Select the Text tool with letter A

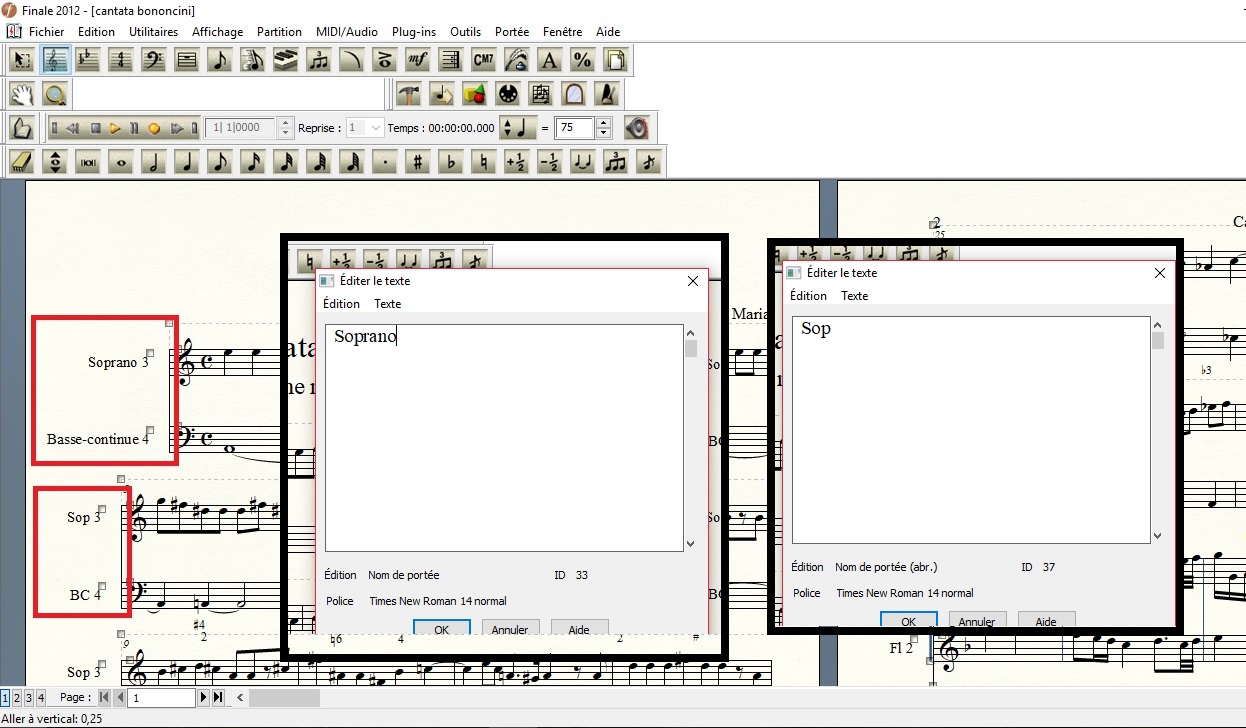click(548, 61)
